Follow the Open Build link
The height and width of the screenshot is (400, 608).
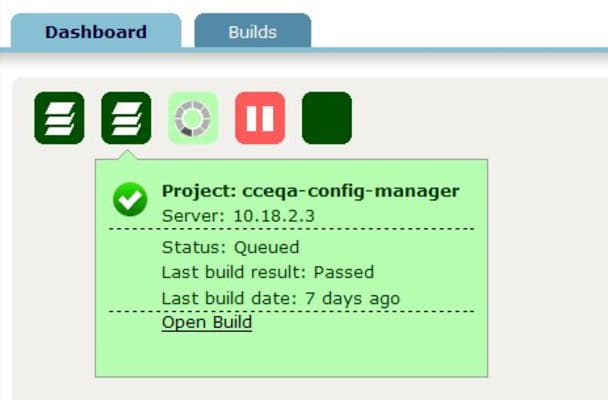207,322
